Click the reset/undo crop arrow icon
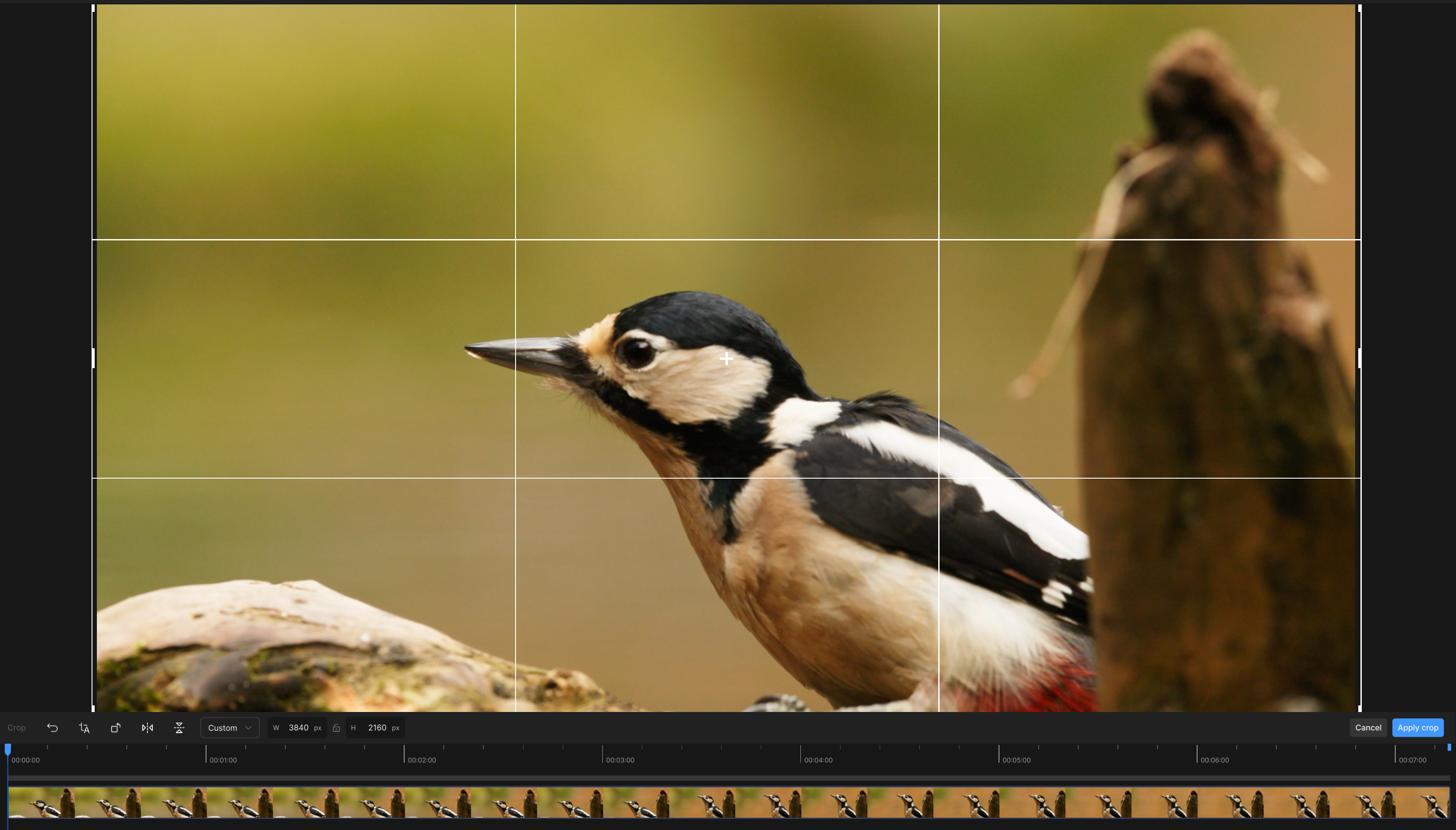 (x=52, y=728)
